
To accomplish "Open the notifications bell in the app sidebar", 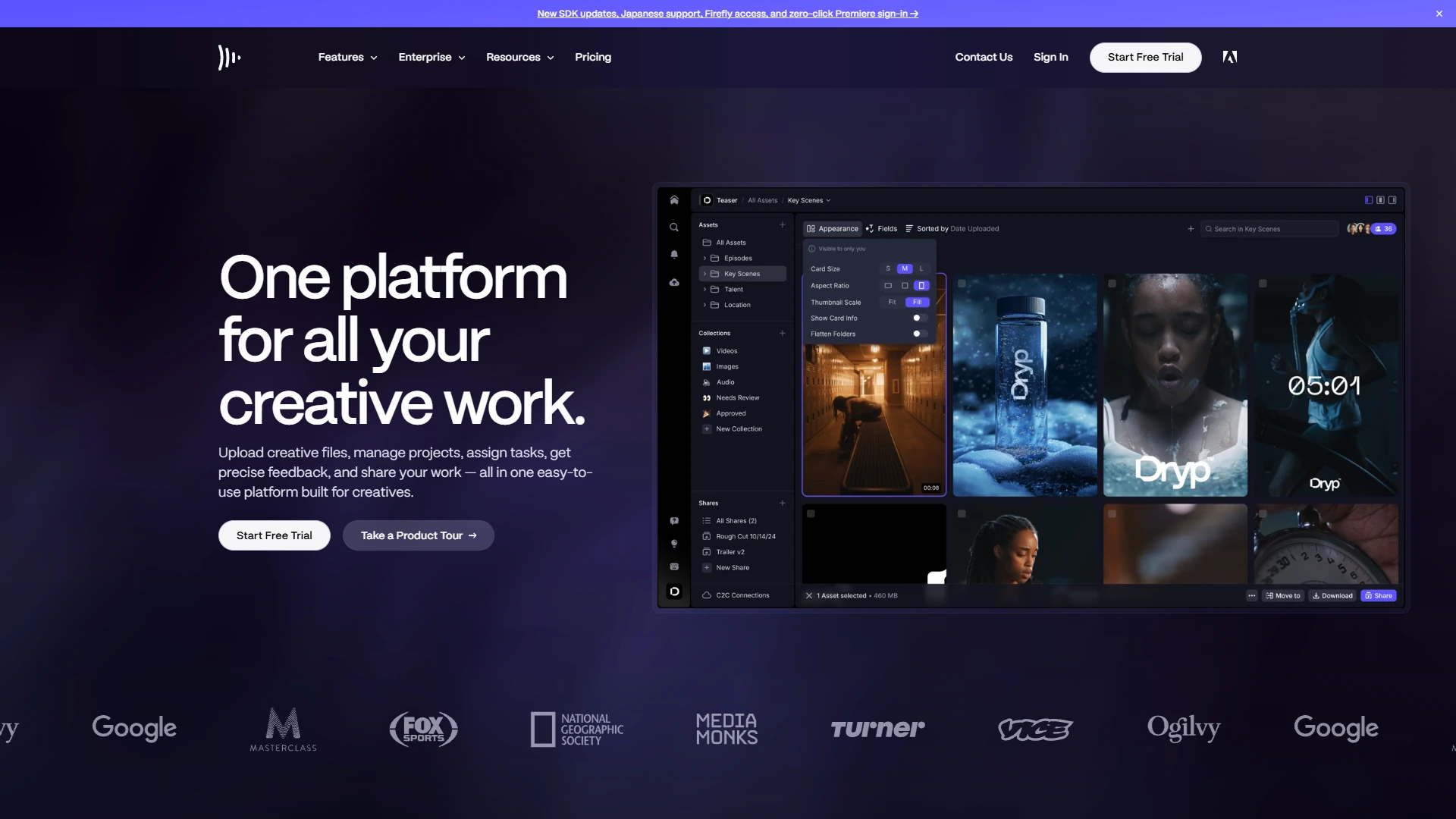I will tap(674, 255).
